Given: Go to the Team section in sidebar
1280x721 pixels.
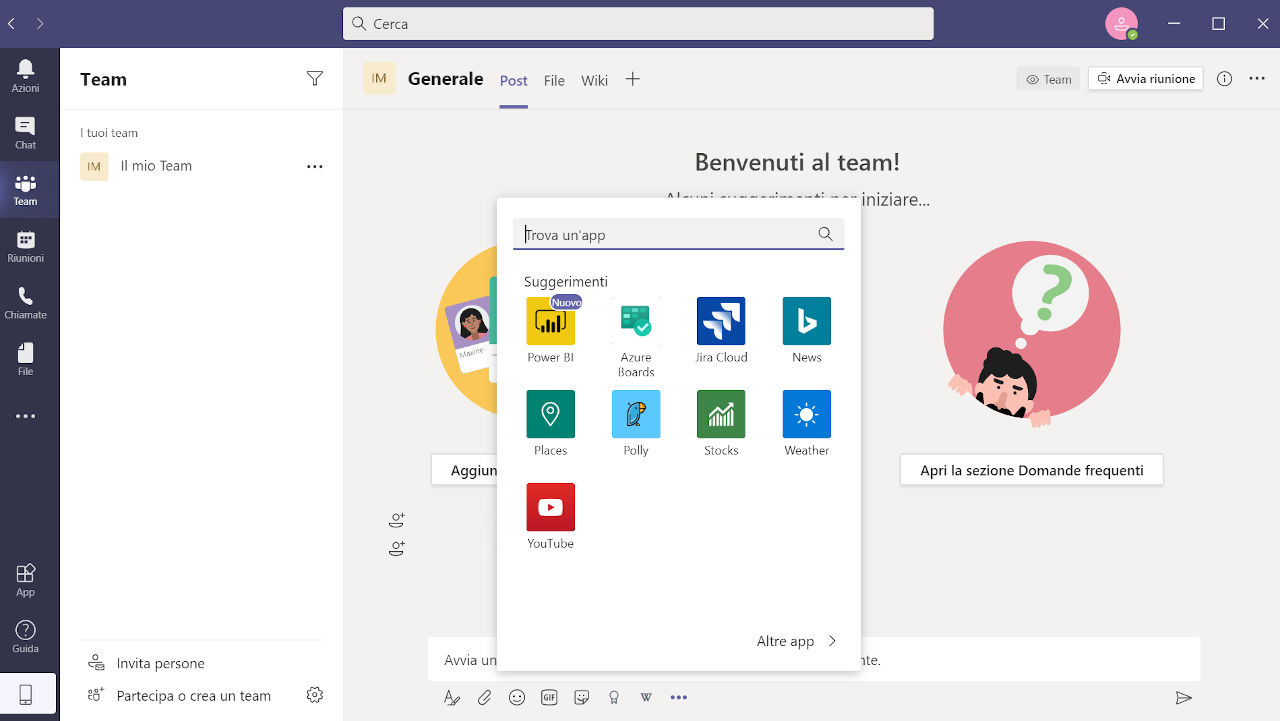Looking at the screenshot, I should tap(26, 188).
